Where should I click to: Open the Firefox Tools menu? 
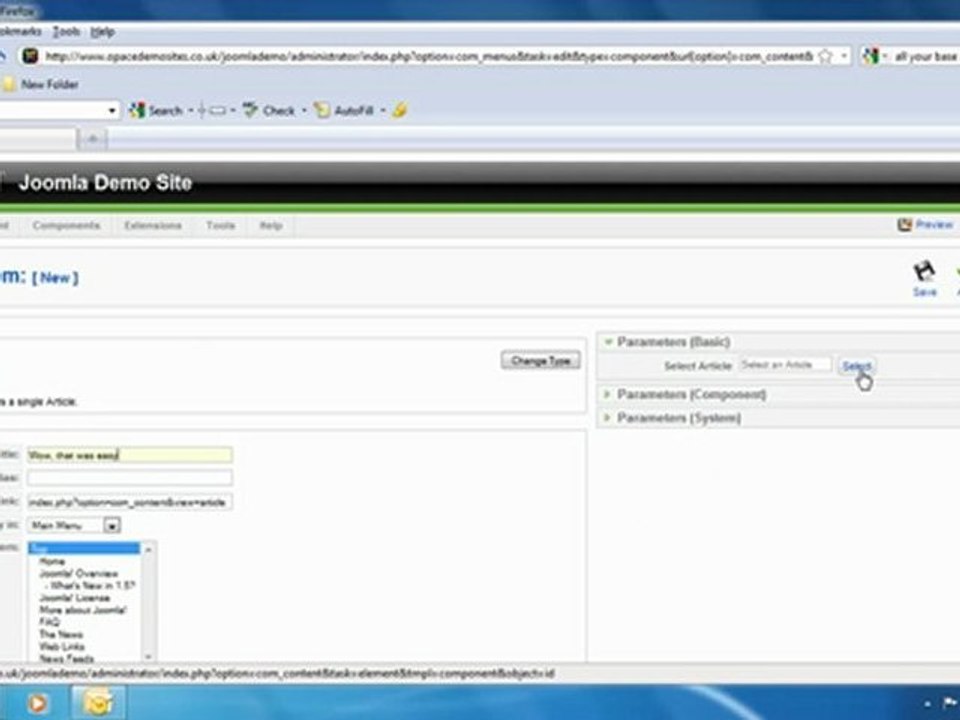[66, 32]
